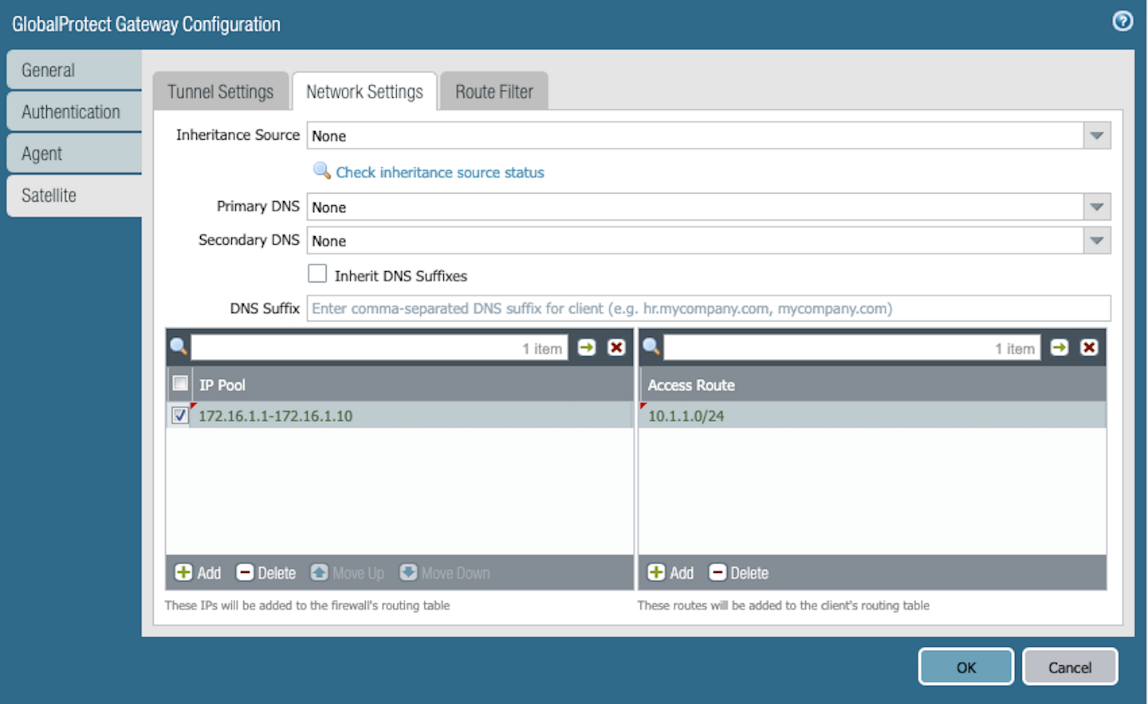Image resolution: width=1148 pixels, height=704 pixels.
Task: Open the Authentication side tab
Action: [74, 112]
